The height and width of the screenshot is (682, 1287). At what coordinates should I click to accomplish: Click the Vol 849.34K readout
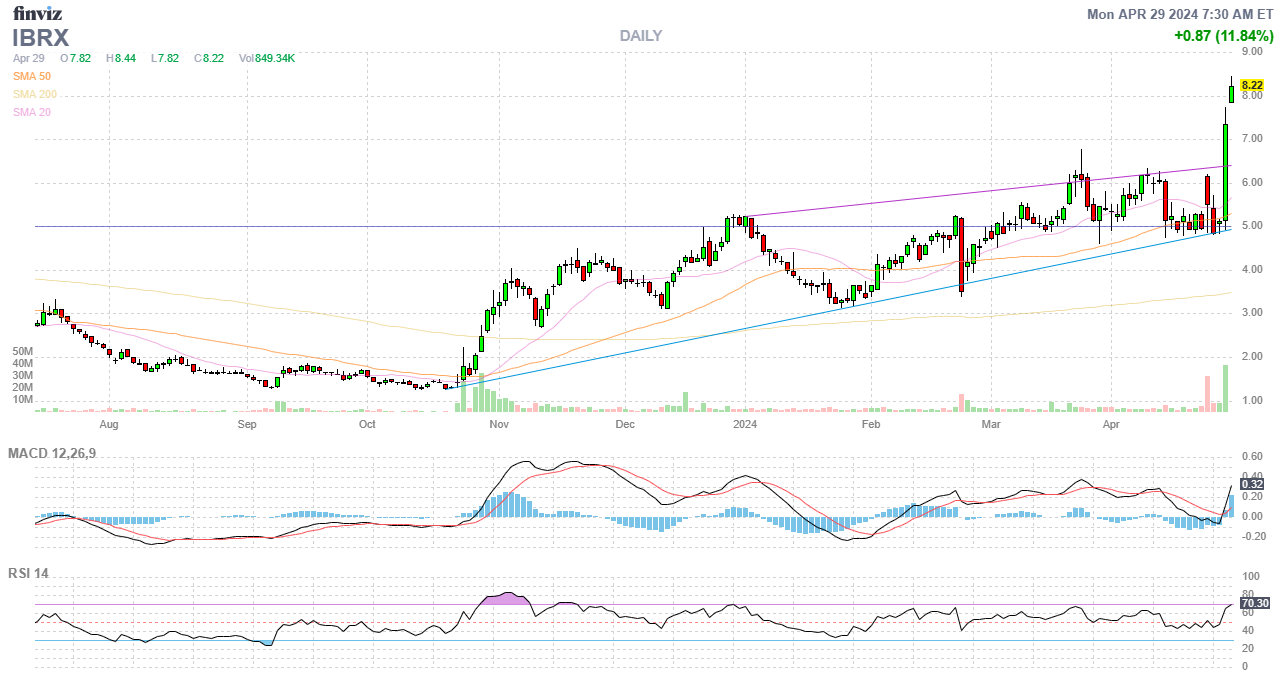coord(267,59)
